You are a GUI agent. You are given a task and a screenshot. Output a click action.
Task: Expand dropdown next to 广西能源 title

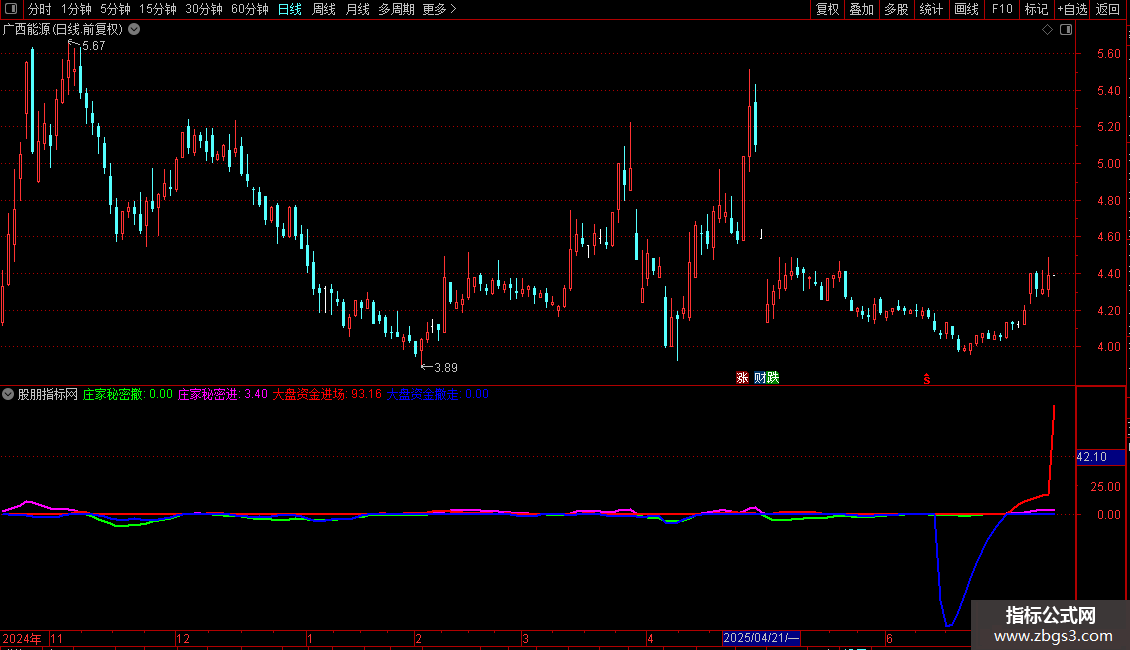click(x=134, y=30)
